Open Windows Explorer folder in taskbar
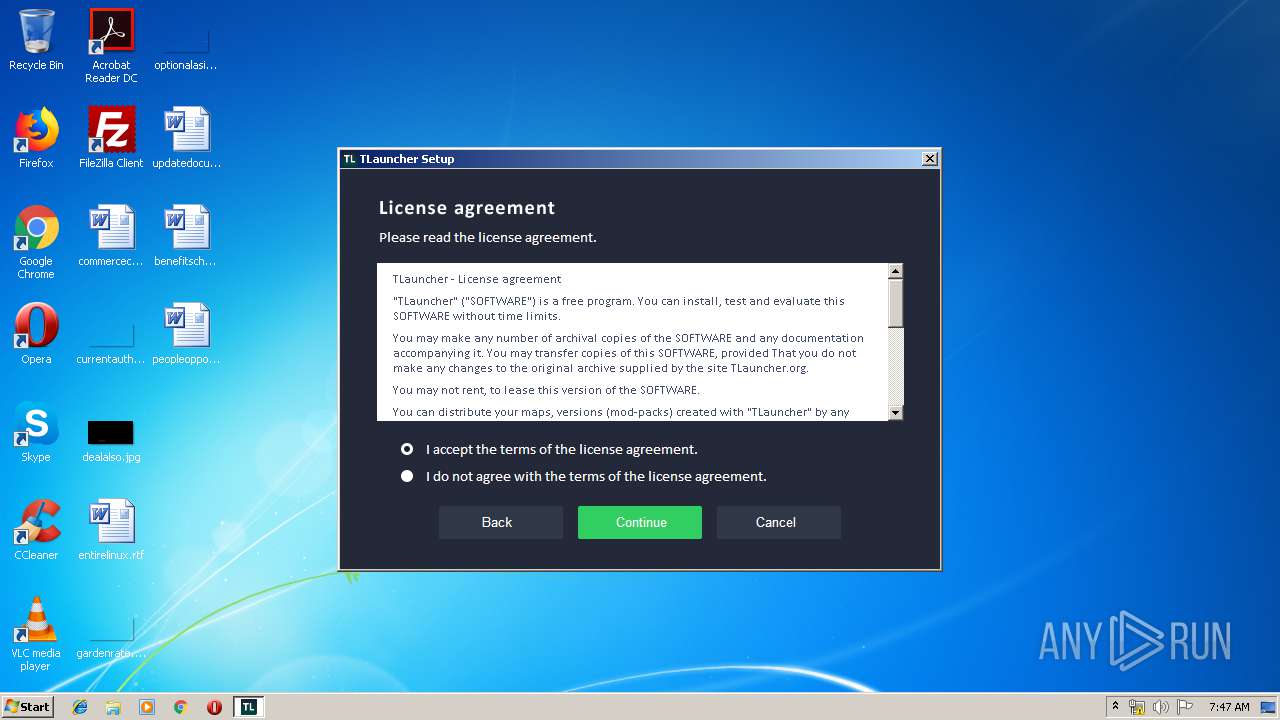The image size is (1280, 720). pos(113,707)
